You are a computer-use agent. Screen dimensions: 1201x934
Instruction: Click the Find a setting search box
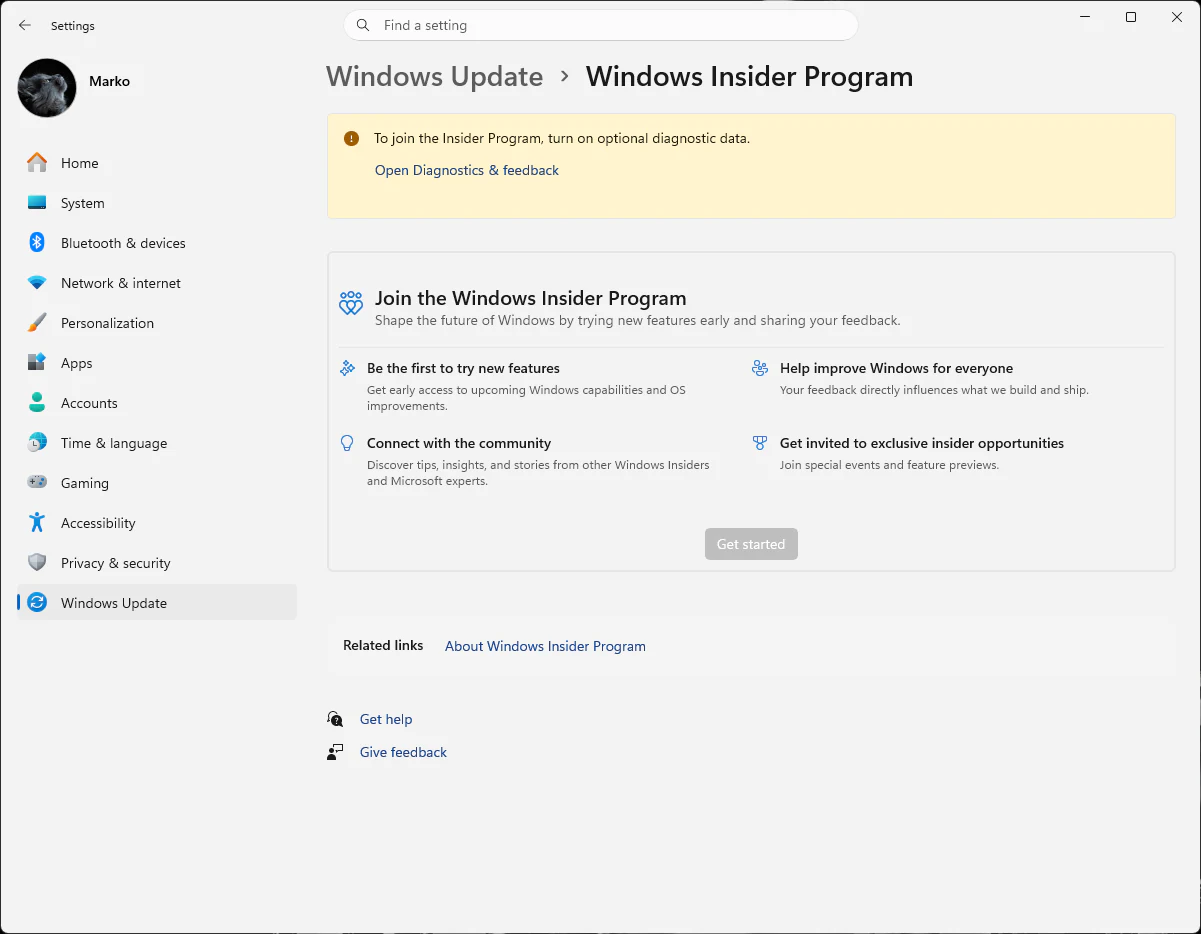(x=601, y=25)
